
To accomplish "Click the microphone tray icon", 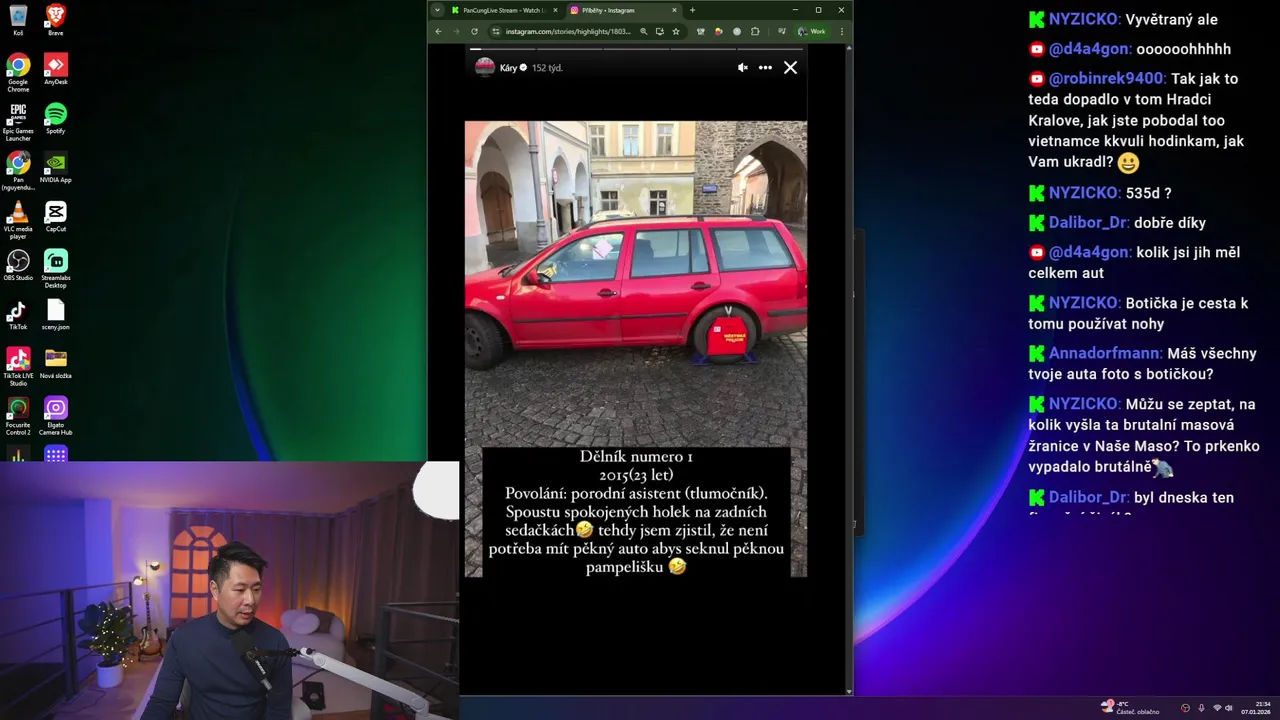I will coord(1201,707).
